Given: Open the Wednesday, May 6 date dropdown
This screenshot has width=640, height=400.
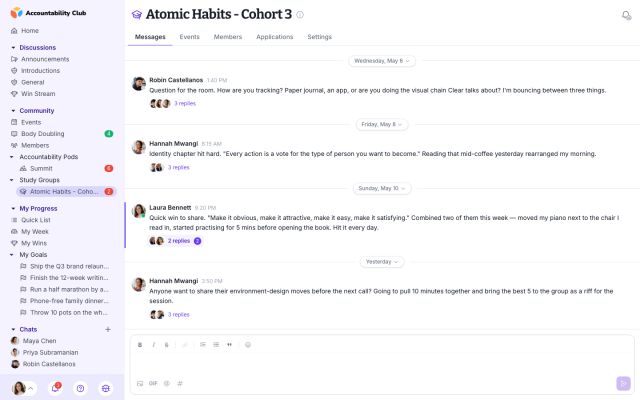Looking at the screenshot, I should point(382,61).
